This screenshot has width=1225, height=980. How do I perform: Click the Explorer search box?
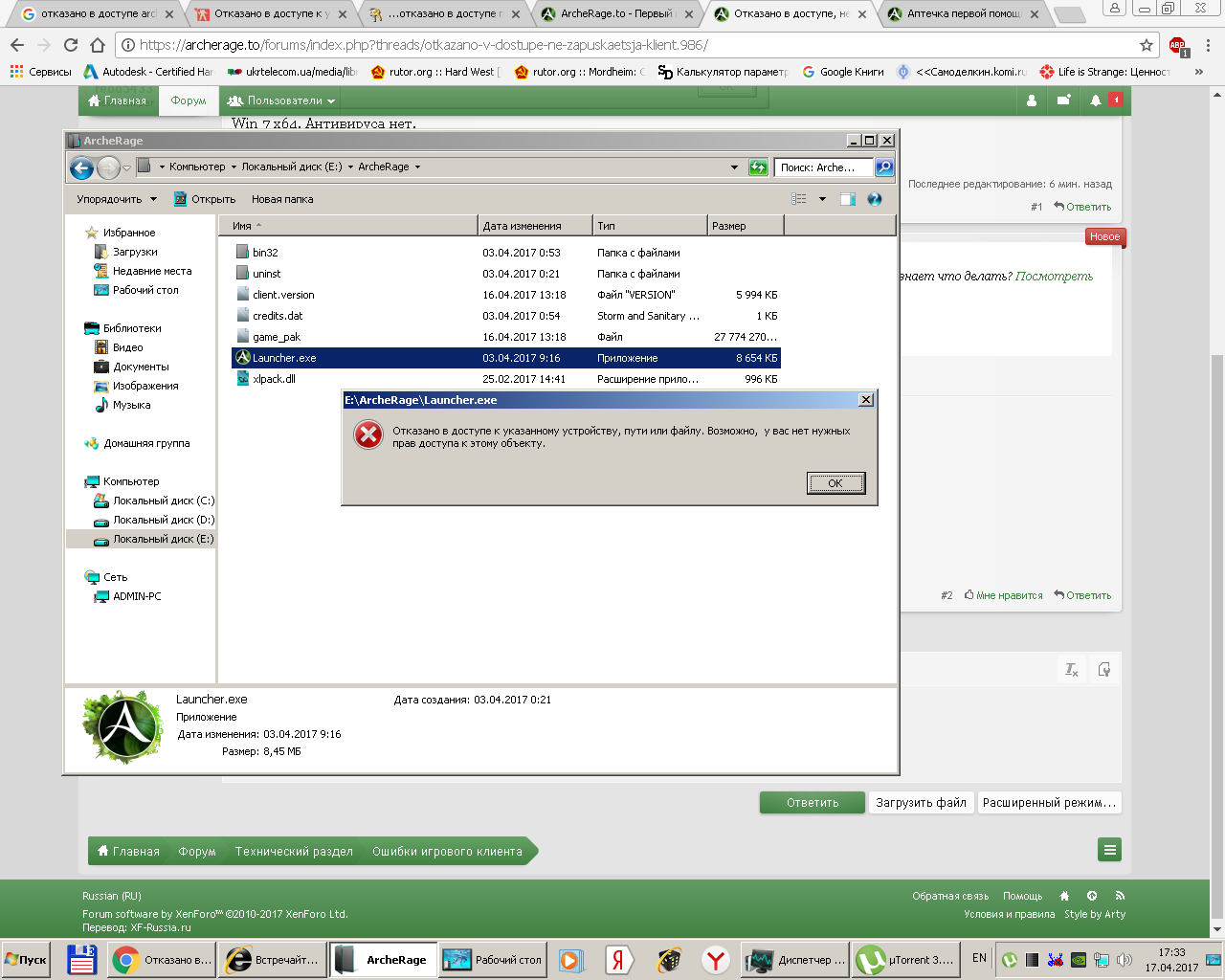[x=823, y=167]
